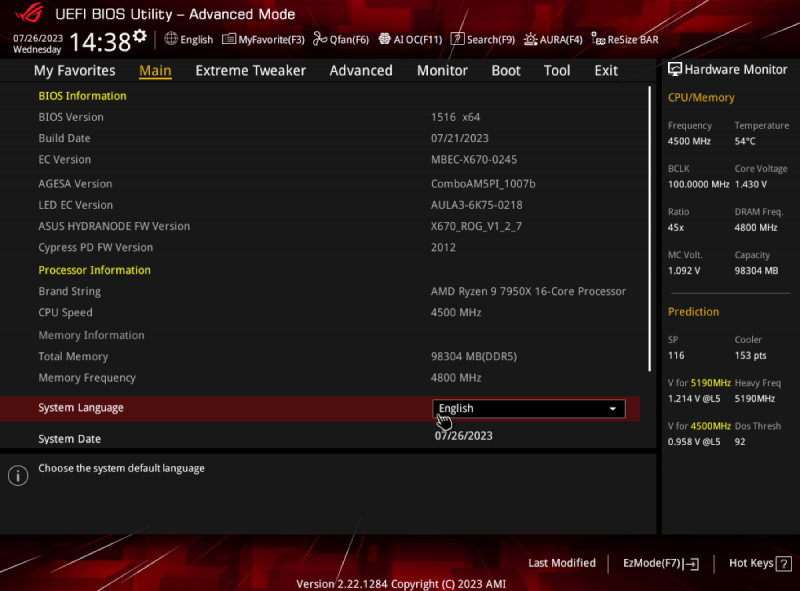Expand the System Language dropdown
This screenshot has height=591, width=800.
(529, 408)
